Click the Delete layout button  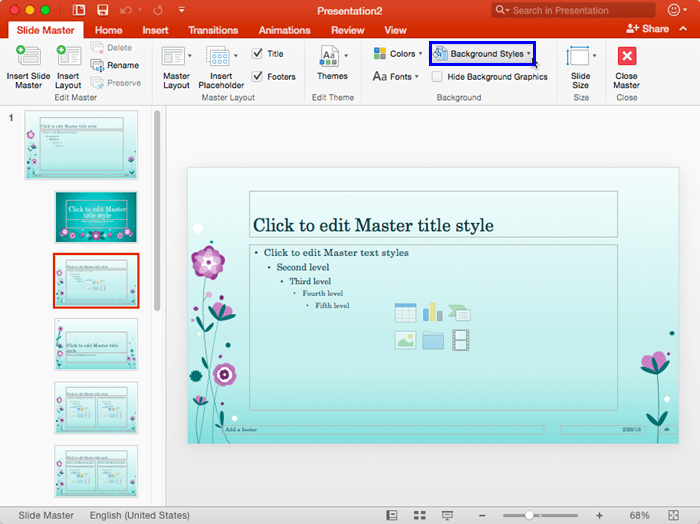(111, 47)
